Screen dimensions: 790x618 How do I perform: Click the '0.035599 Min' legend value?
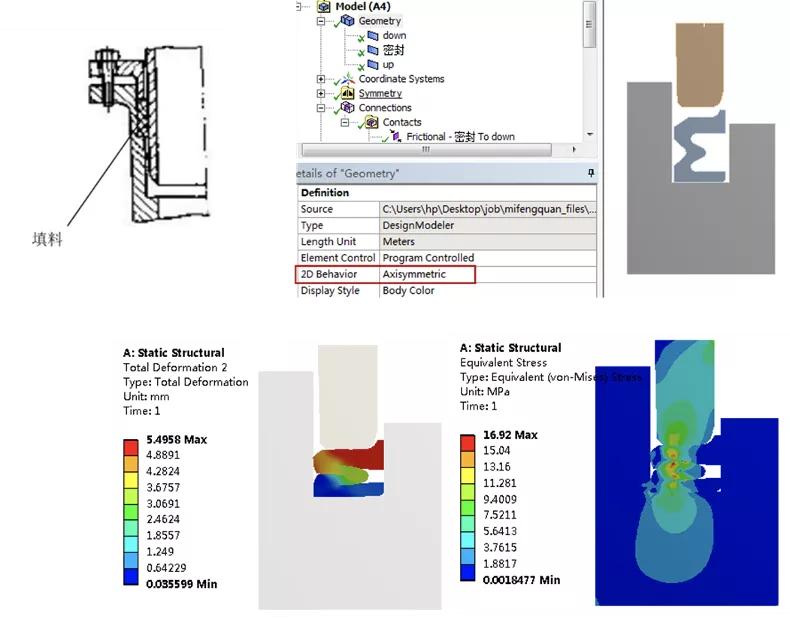point(181,584)
